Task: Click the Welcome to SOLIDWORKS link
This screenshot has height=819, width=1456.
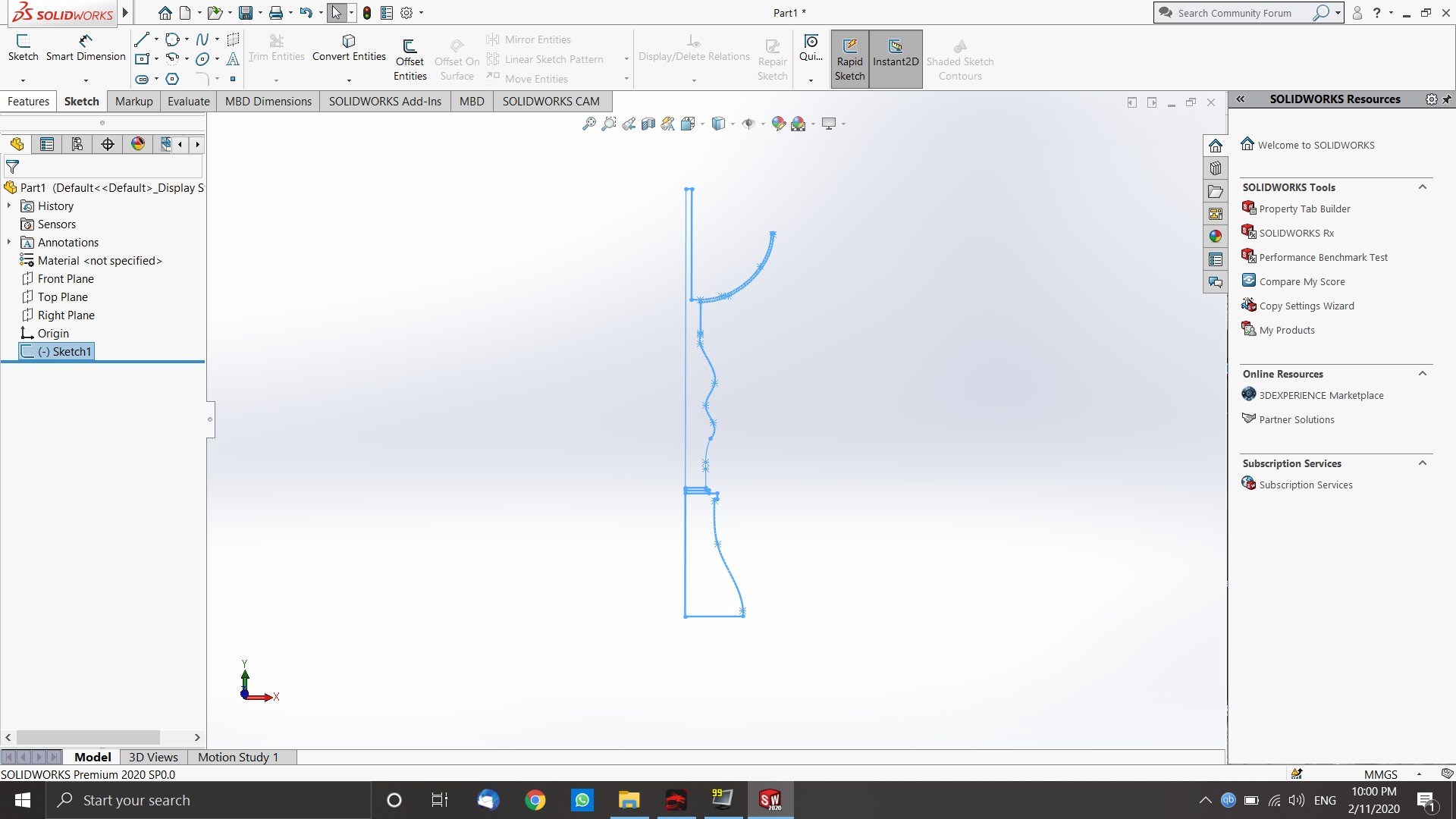Action: click(x=1316, y=145)
